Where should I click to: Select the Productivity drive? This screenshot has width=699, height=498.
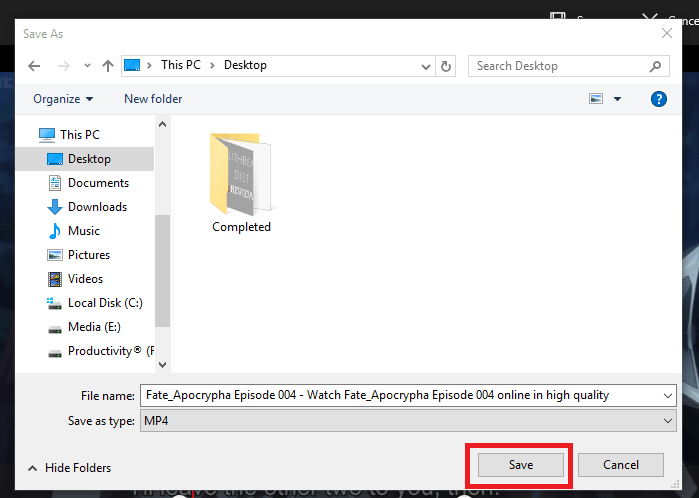coord(111,351)
